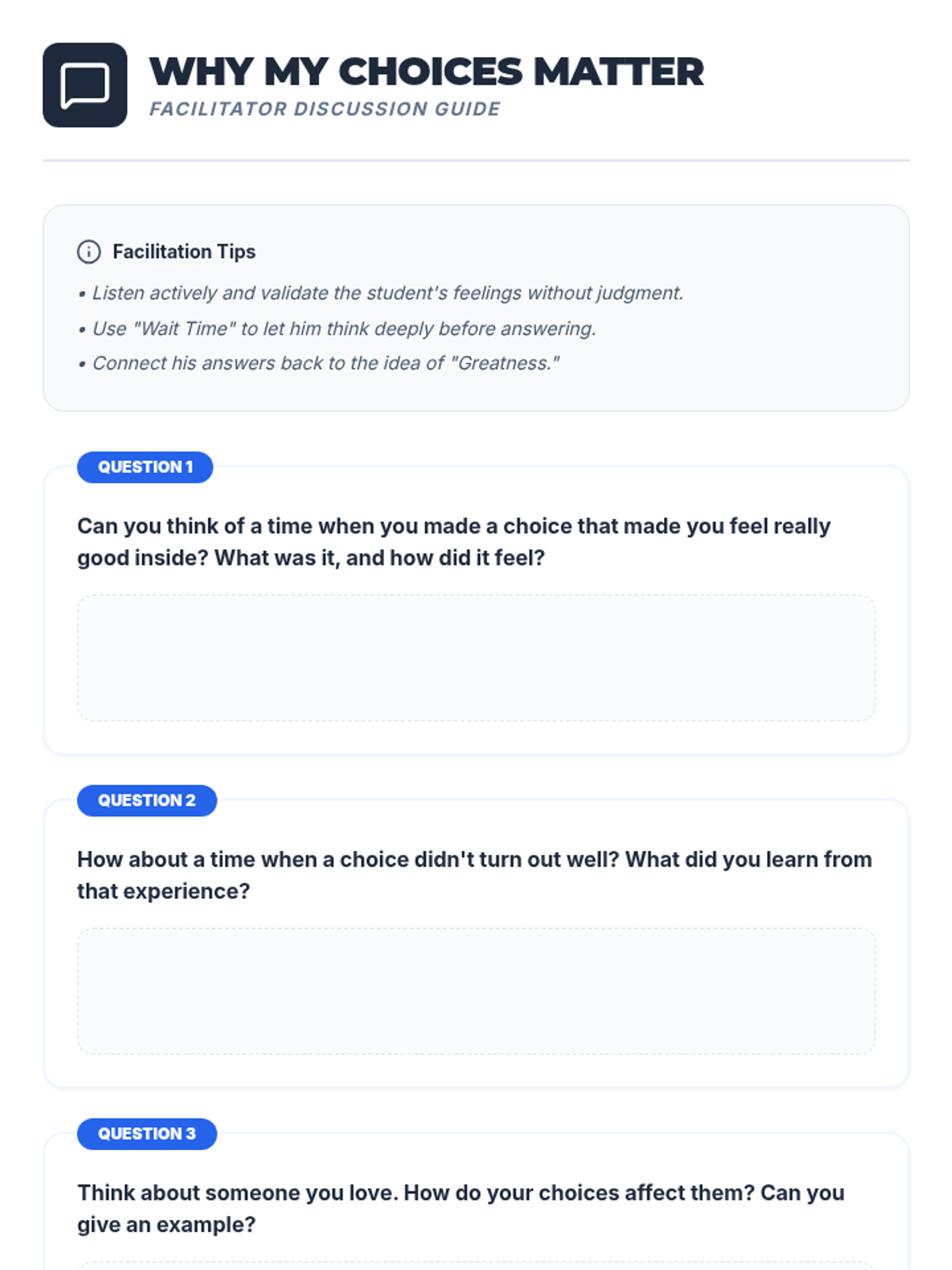Viewport: 952px width, 1270px height.
Task: Click the 'choice didn't turn out well' sentence
Action: (x=347, y=860)
